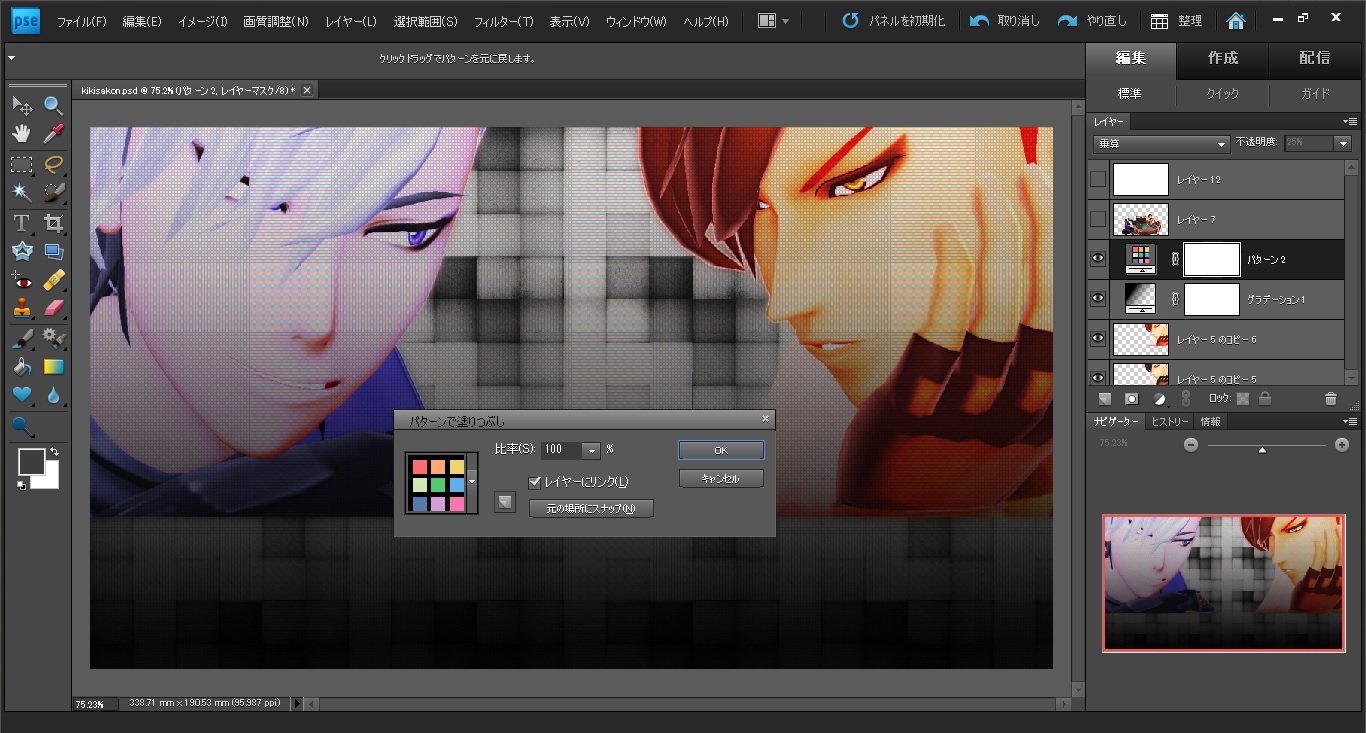The image size is (1366, 733).
Task: Select the Smart Brush gear tool
Action: coord(53,338)
